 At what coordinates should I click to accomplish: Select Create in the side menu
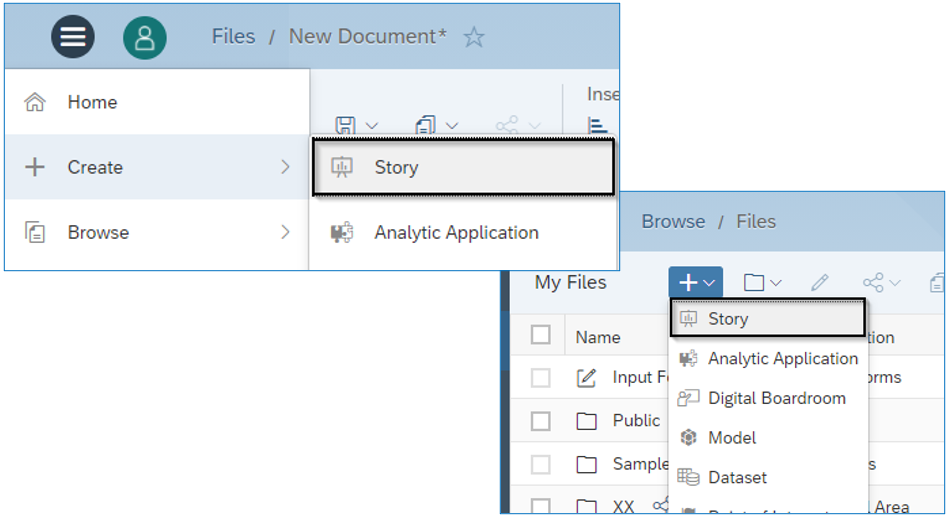coord(157,167)
